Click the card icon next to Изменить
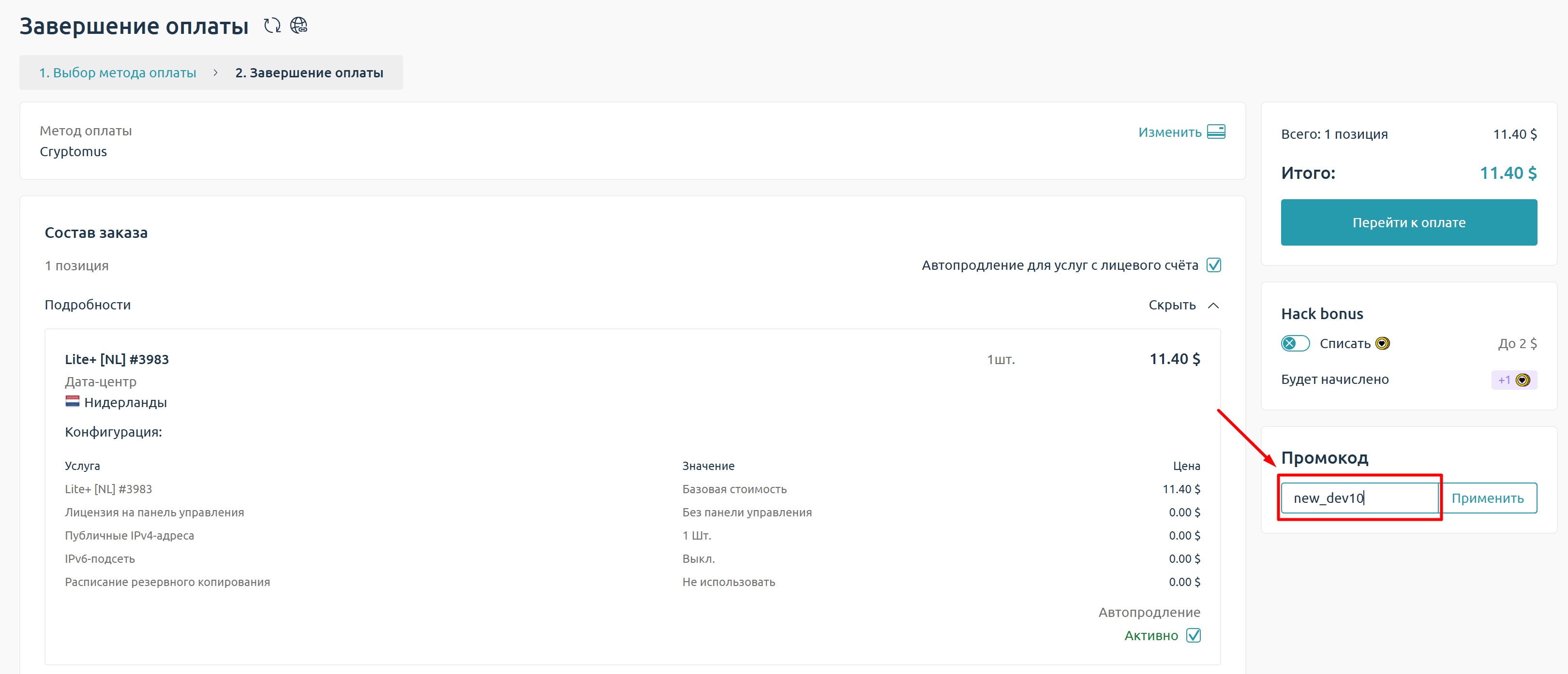1568x674 pixels. point(1216,132)
